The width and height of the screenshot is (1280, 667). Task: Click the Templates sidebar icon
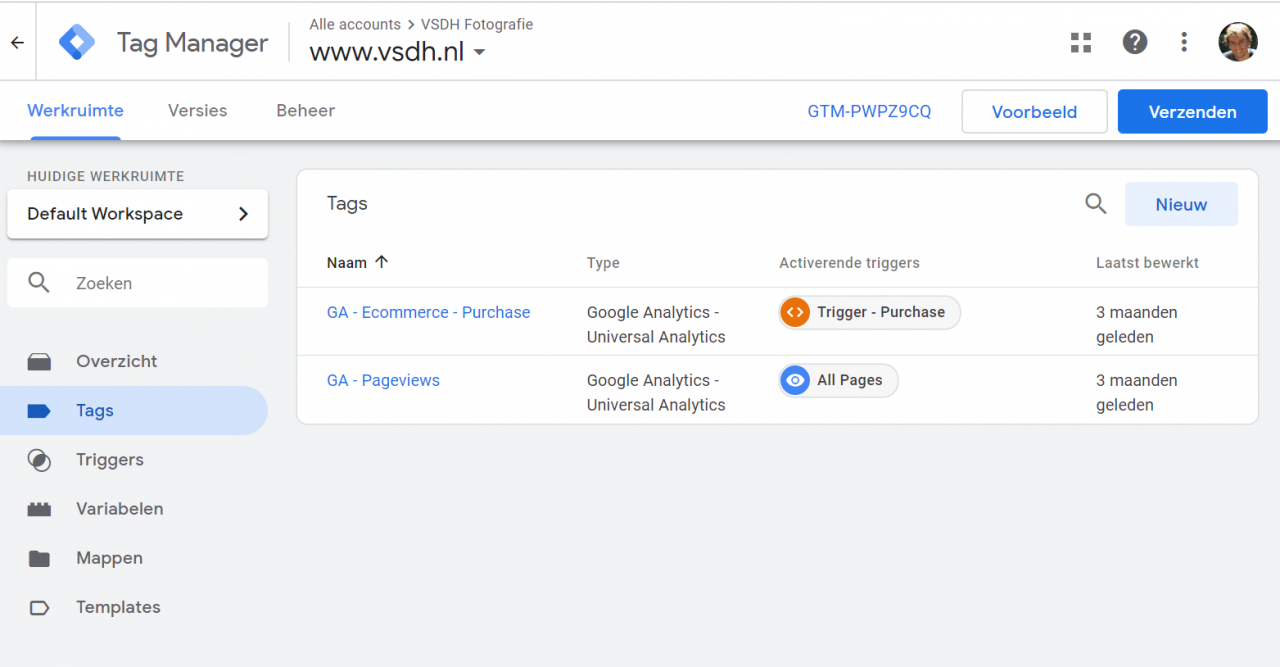pyautogui.click(x=39, y=607)
